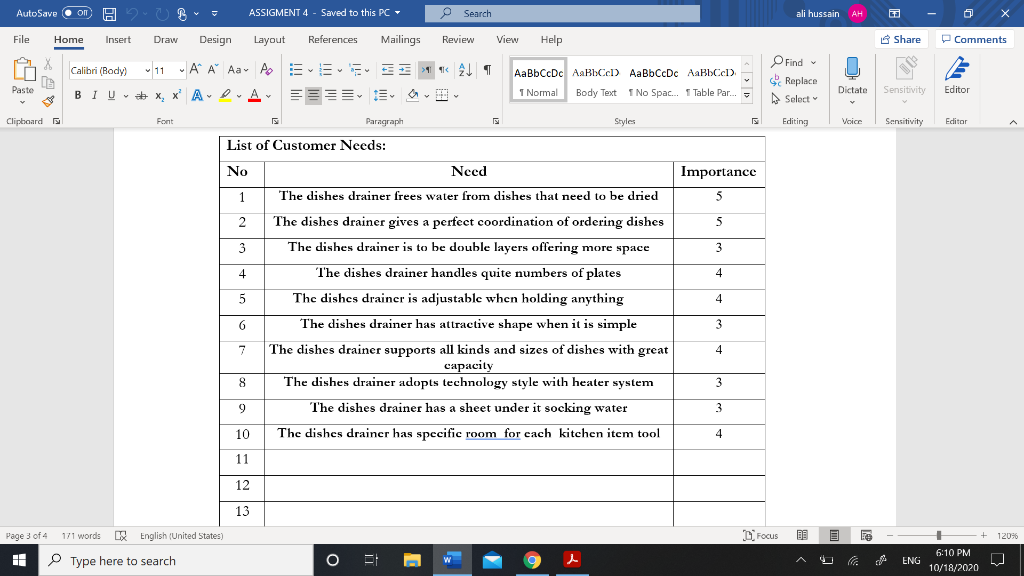Toggle Bold formatting
Viewport: 1024px width, 576px height.
78,95
